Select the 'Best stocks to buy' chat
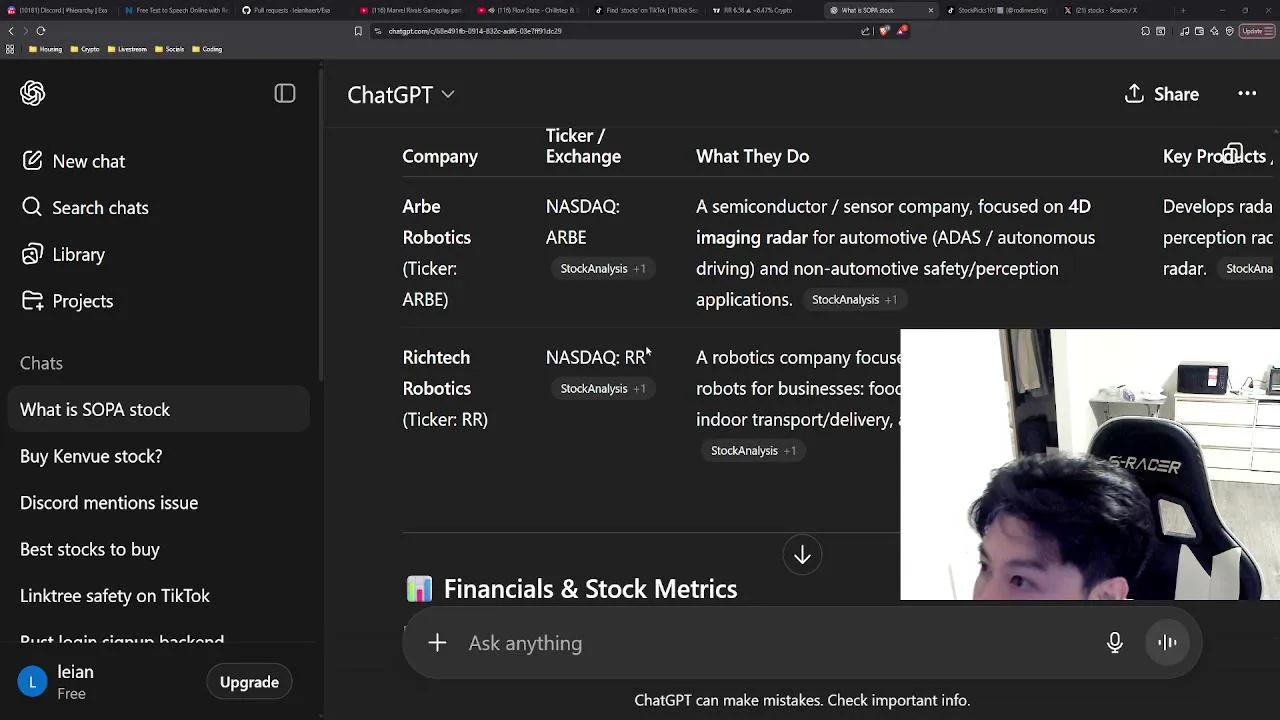This screenshot has width=1280, height=720. pos(90,549)
